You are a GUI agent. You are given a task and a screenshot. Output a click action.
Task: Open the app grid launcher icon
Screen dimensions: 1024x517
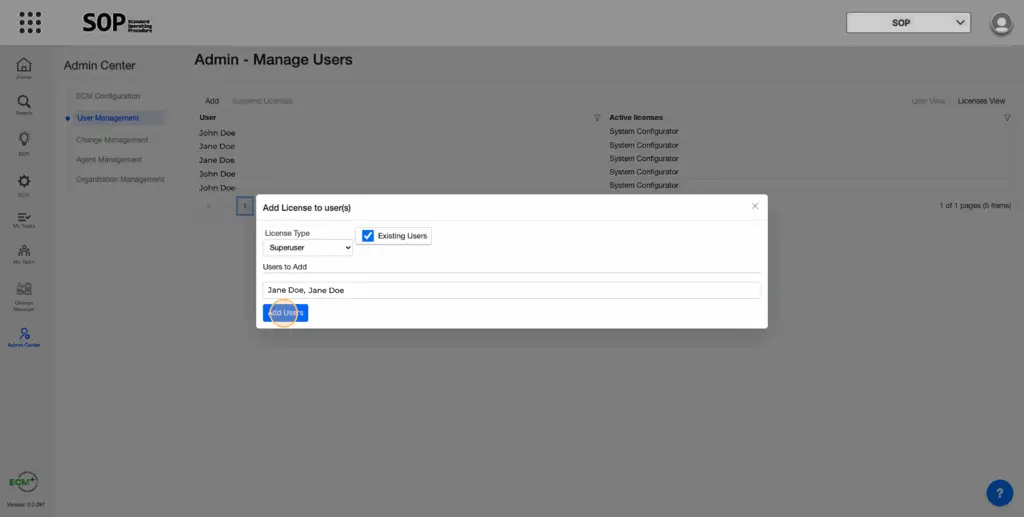pos(30,22)
